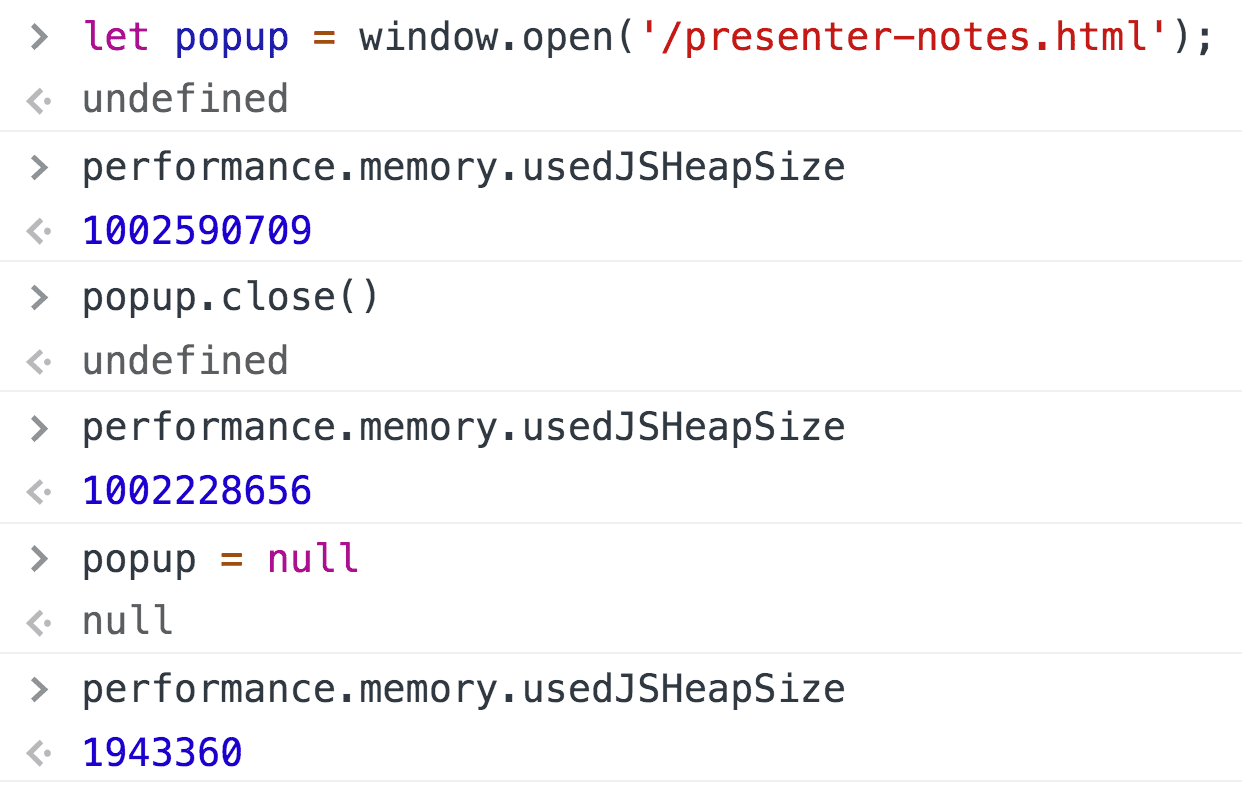Click the input chevron beside popup.close()
Screen dimensions: 1242x788
click(39, 298)
